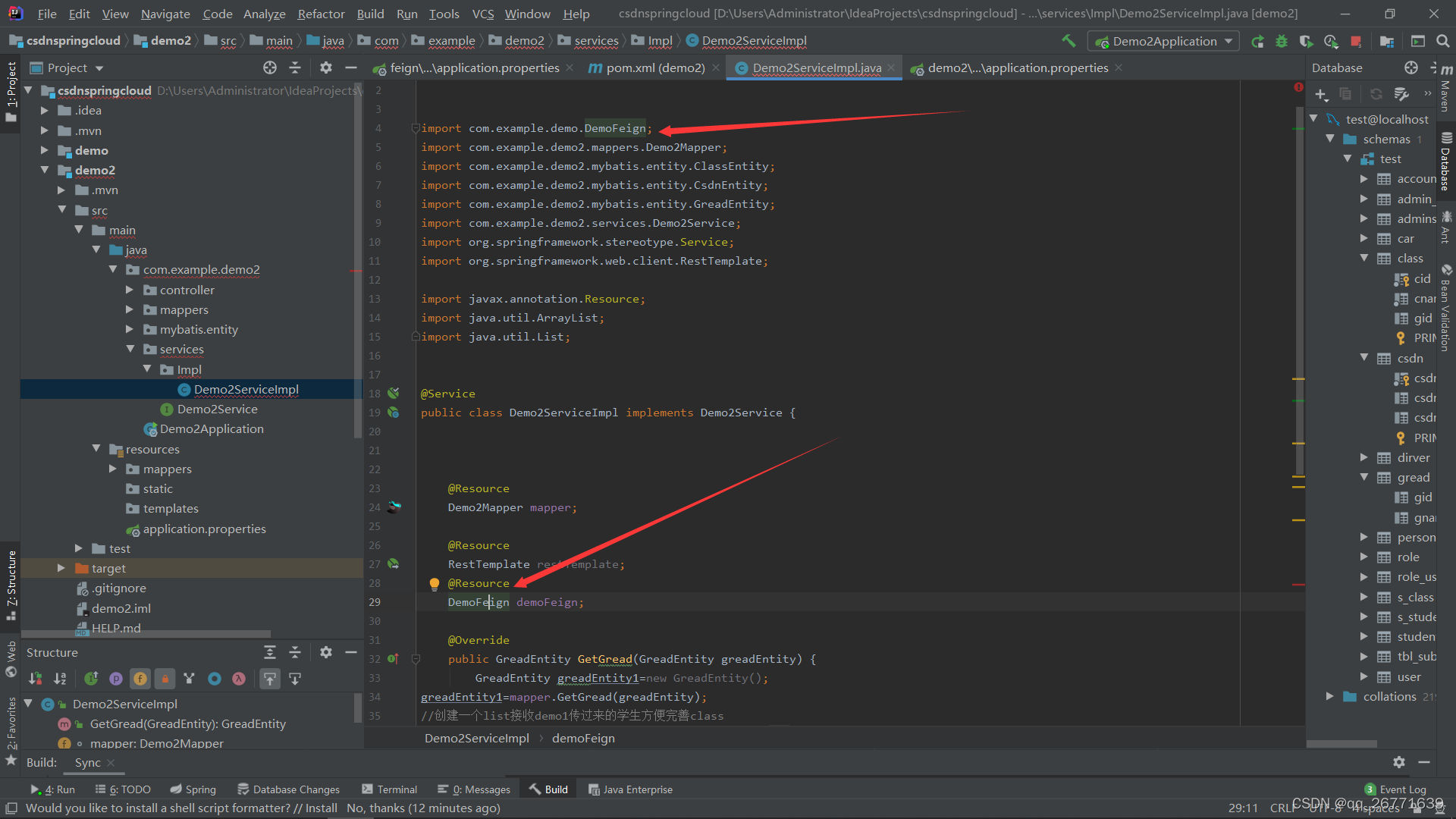This screenshot has width=1456, height=819.
Task: Click Run with Coverage icon
Action: tap(1306, 41)
